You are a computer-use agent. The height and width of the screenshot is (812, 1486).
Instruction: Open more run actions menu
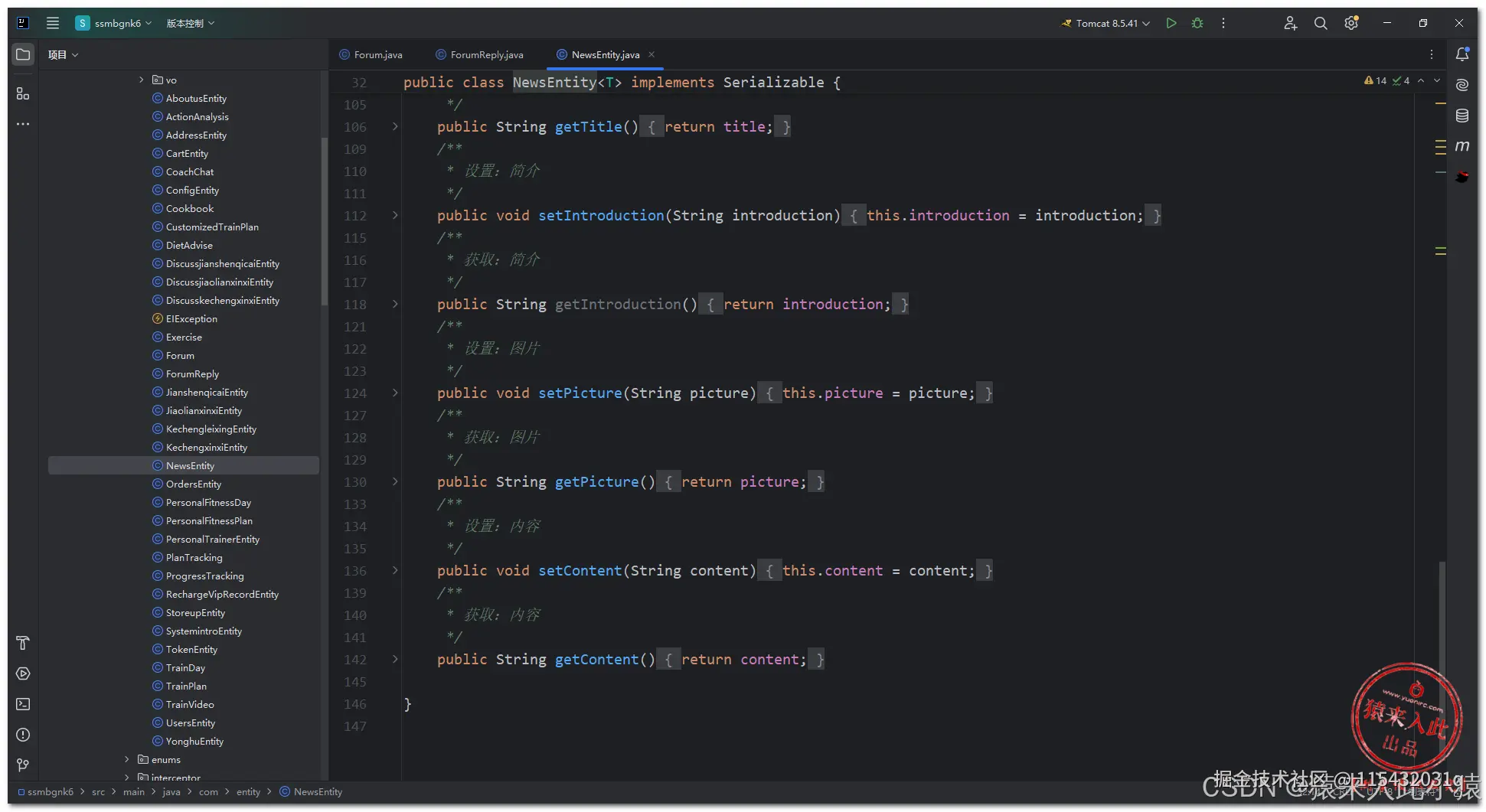(1223, 23)
